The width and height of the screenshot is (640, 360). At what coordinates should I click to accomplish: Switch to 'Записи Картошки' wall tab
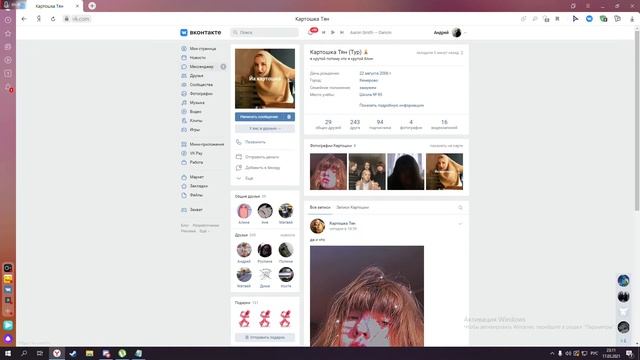(x=353, y=207)
